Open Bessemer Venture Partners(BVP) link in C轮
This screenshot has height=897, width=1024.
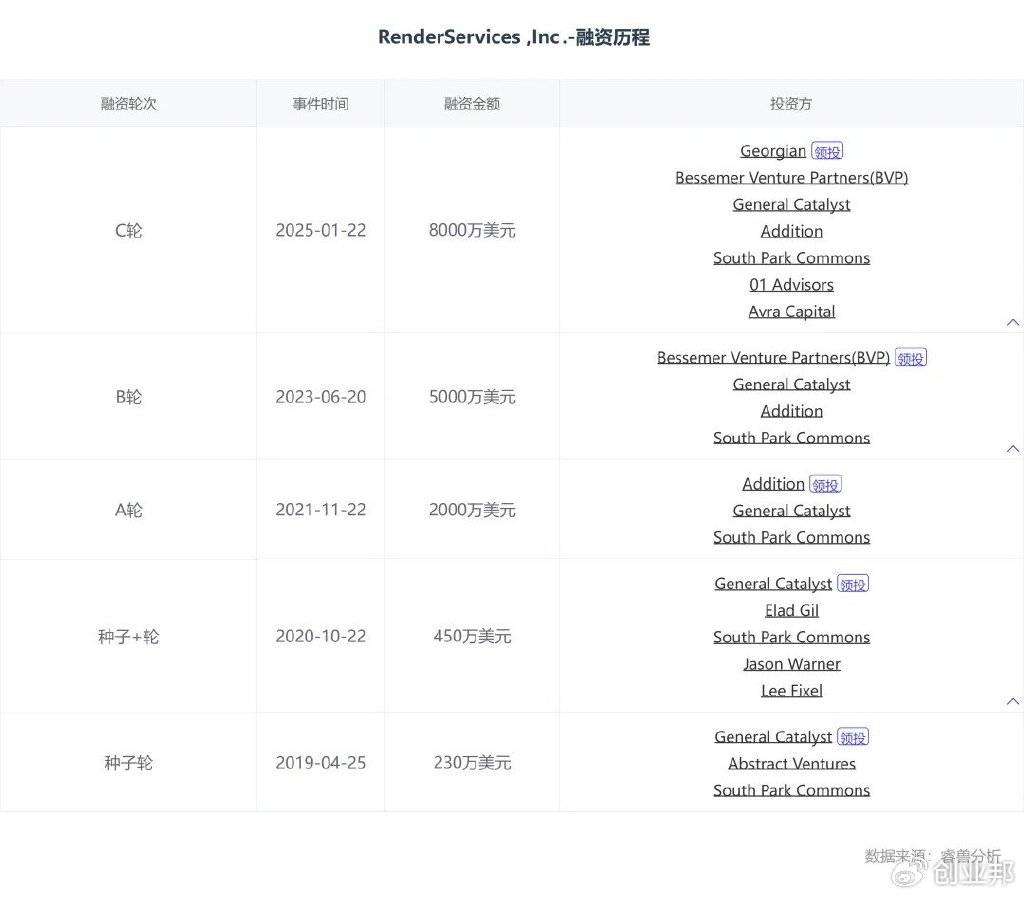(792, 178)
